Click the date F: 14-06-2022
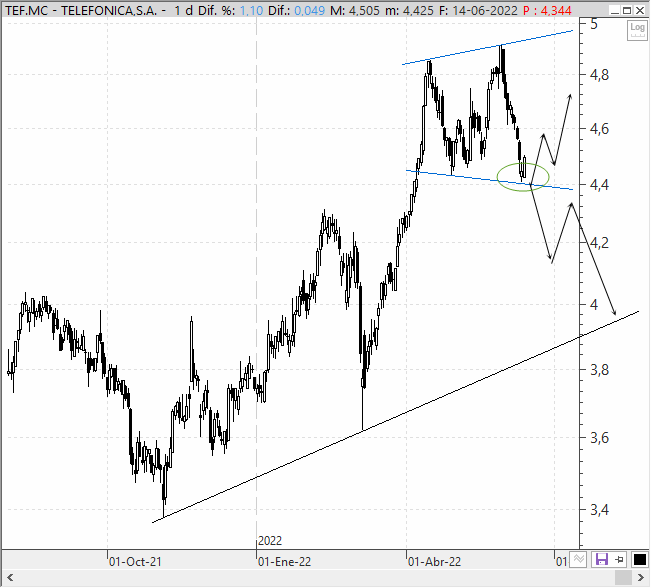Image resolution: width=651 pixels, height=588 pixels. click(x=478, y=10)
